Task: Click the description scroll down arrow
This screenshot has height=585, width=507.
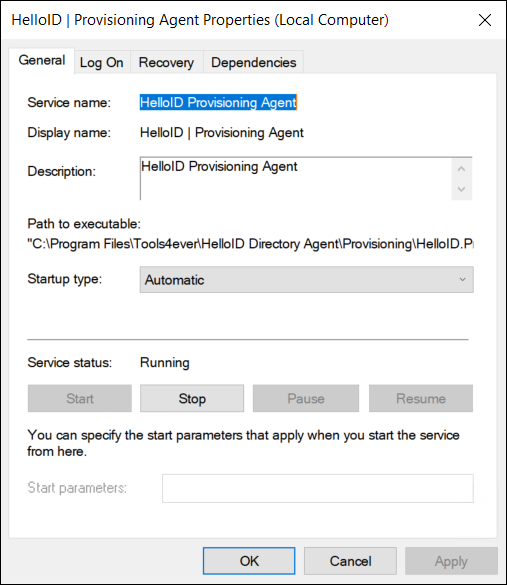Action: pyautogui.click(x=461, y=189)
